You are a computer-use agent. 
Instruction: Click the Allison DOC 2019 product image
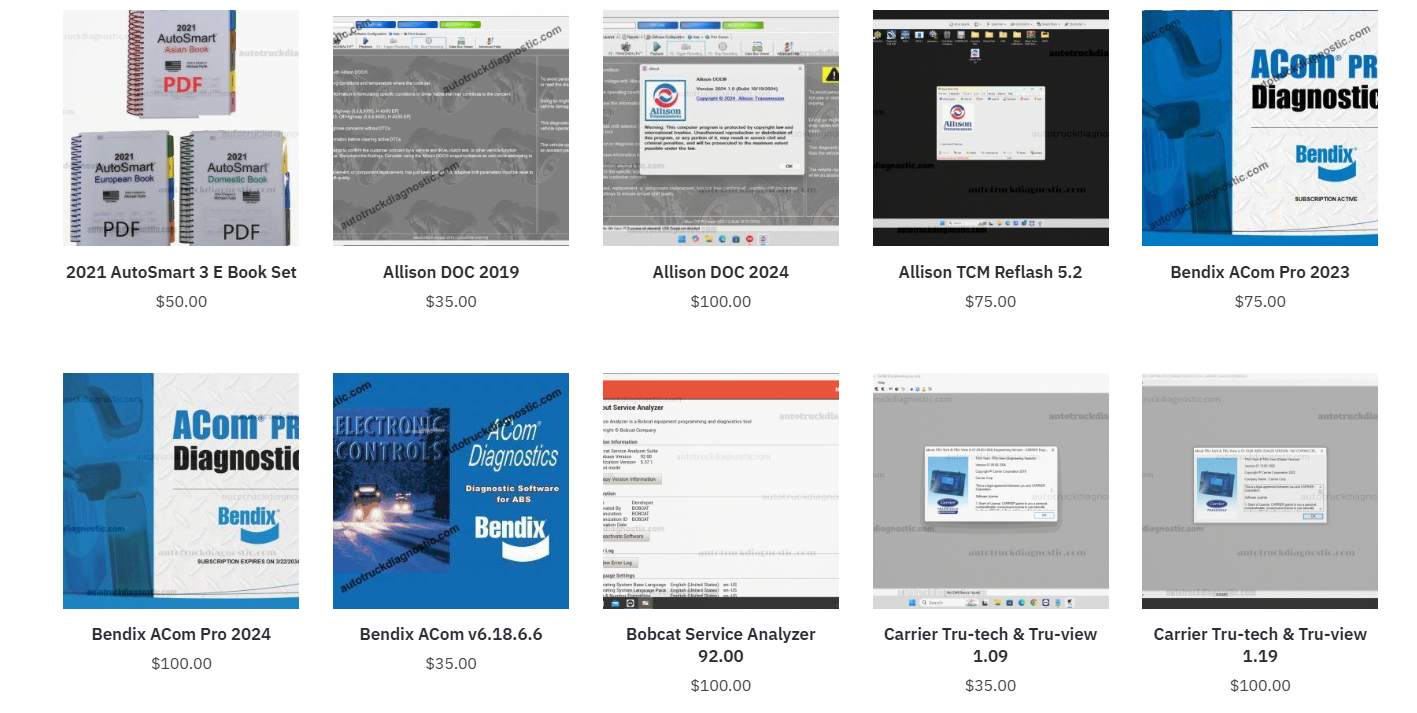coord(451,130)
